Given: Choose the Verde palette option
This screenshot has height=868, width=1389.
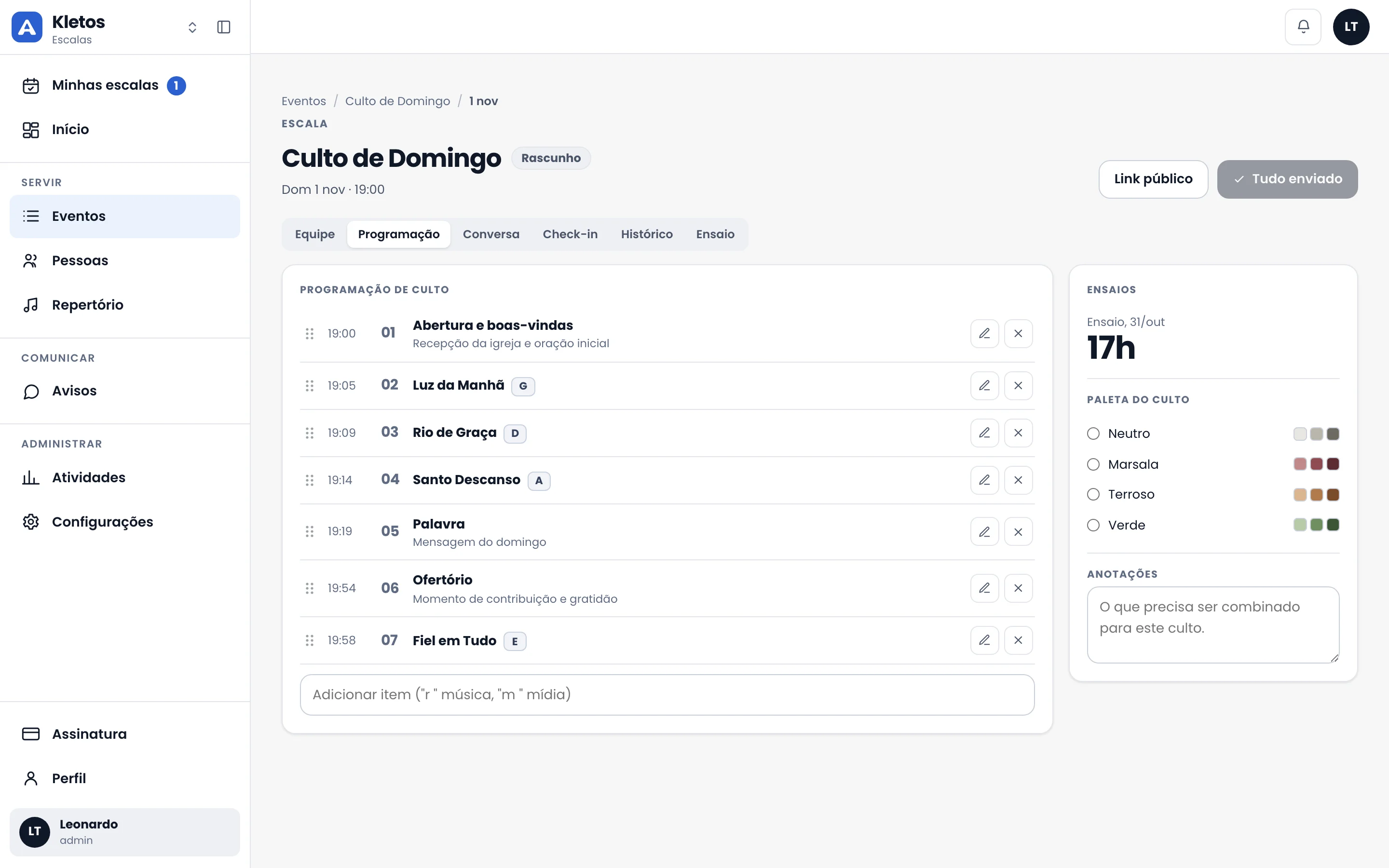Looking at the screenshot, I should click(1093, 525).
